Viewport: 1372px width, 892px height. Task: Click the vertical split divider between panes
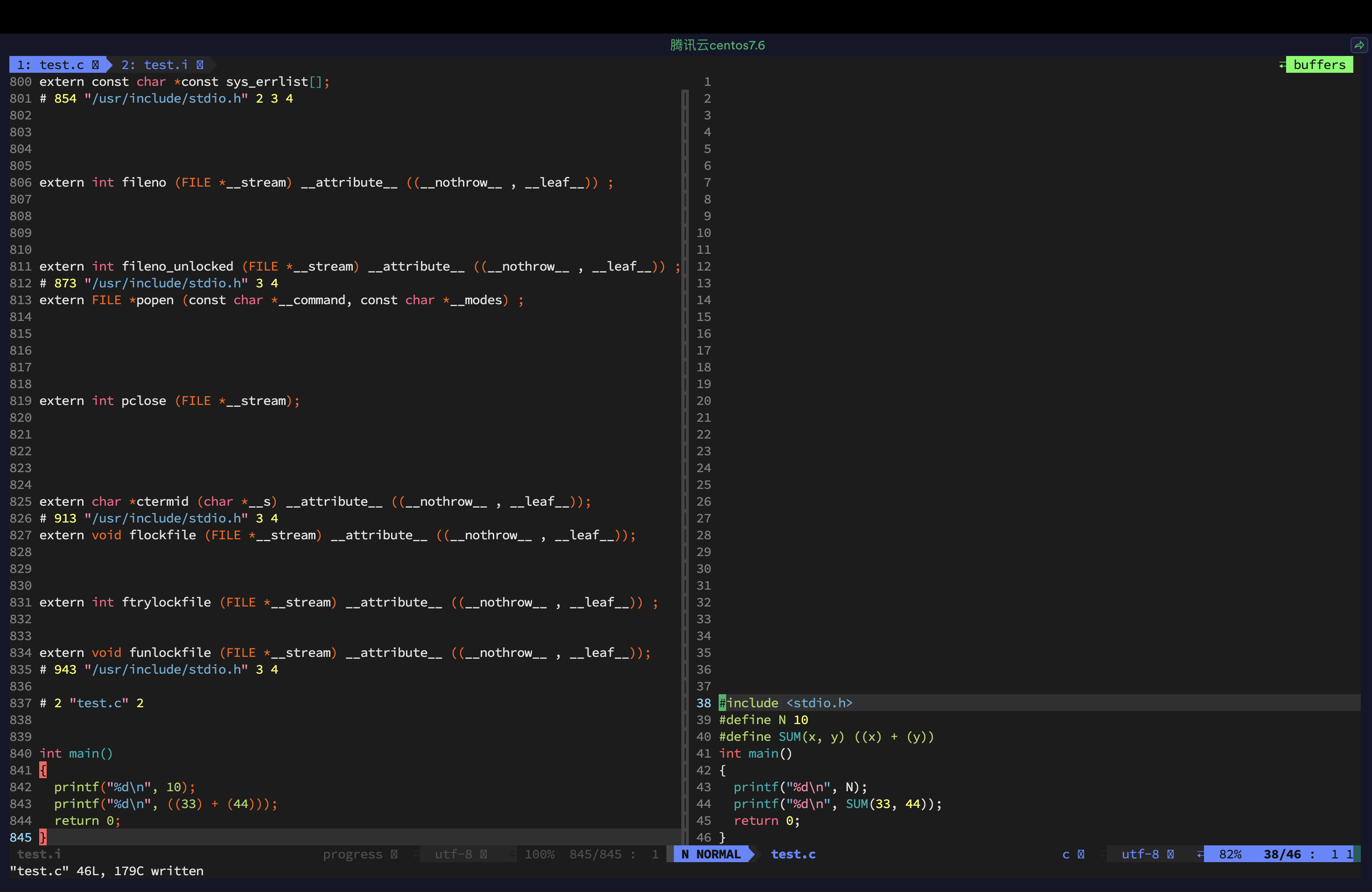(685, 467)
